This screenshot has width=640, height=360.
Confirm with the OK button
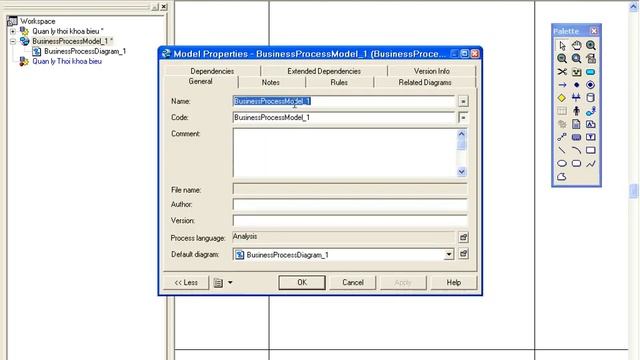click(302, 282)
